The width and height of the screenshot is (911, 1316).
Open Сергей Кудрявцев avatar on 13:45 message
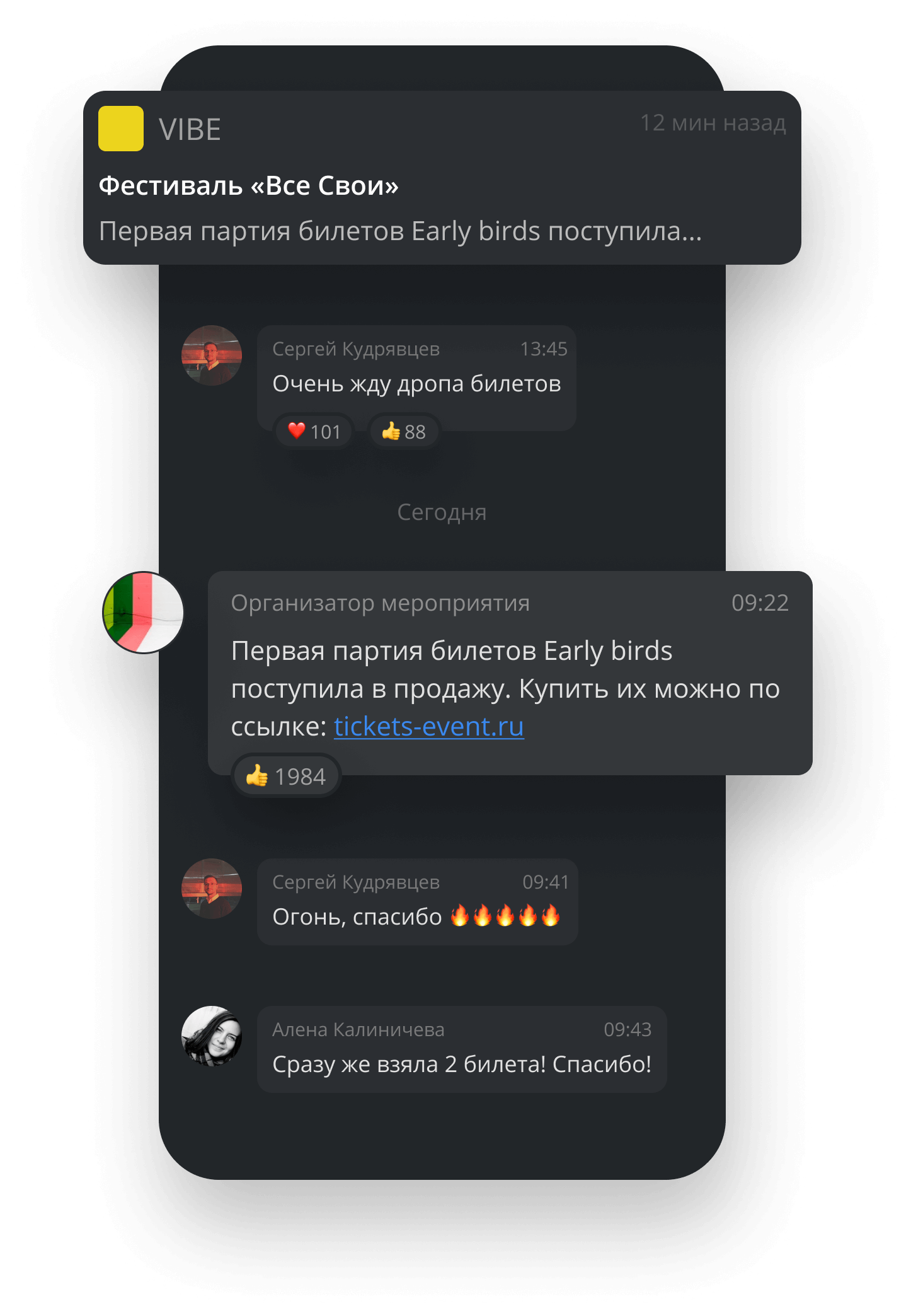[x=212, y=355]
